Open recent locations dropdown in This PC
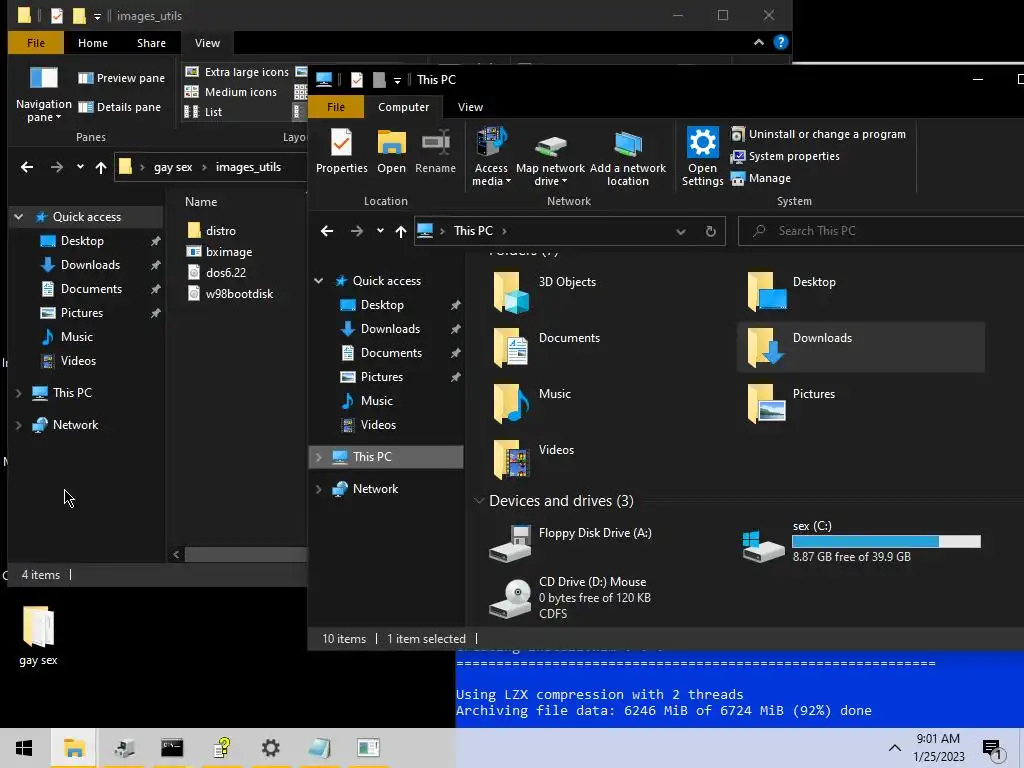The width and height of the screenshot is (1024, 768). 380,231
